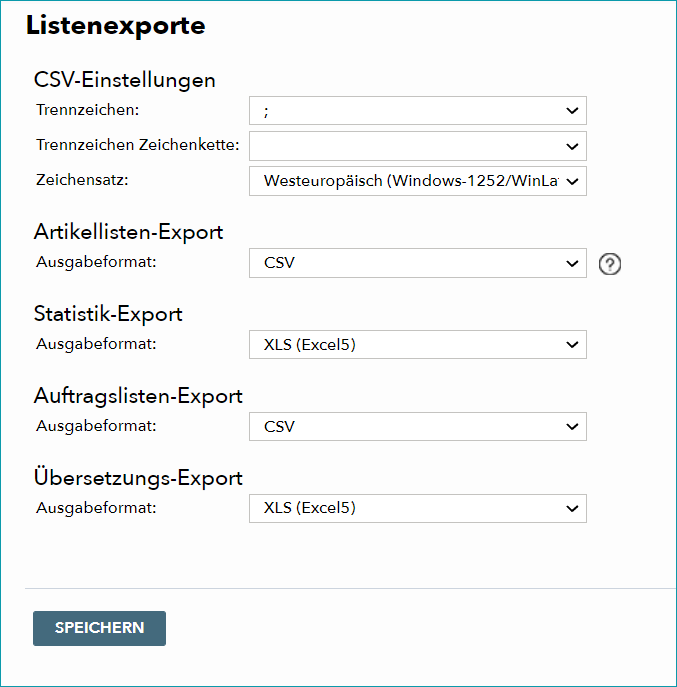Open the Trennzeichen Zeichenkette dropdown
The width and height of the screenshot is (677, 687).
point(418,146)
